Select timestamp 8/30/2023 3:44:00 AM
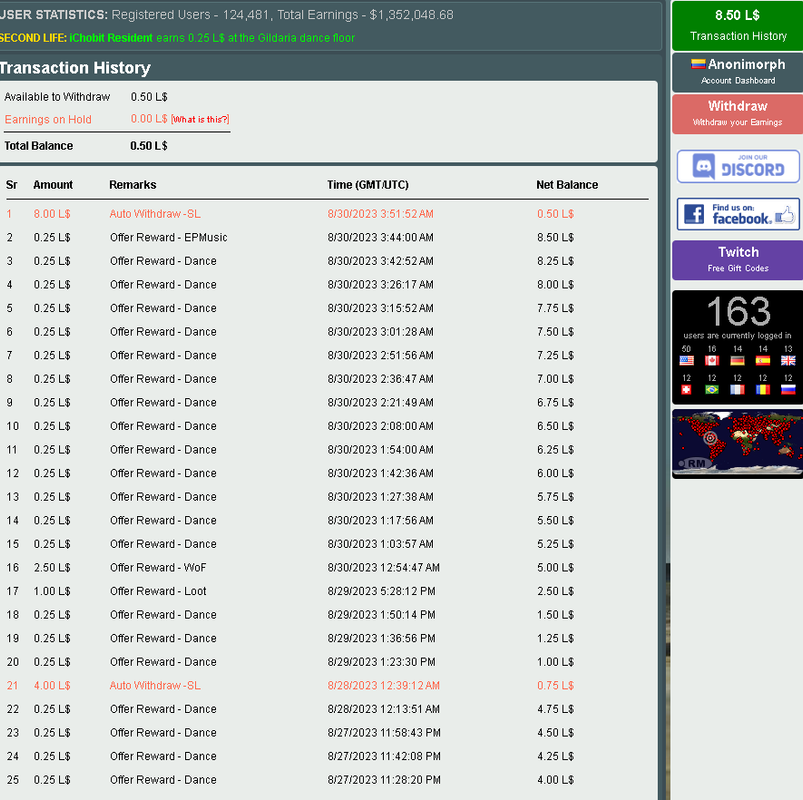This screenshot has height=800, width=803. coord(381,237)
